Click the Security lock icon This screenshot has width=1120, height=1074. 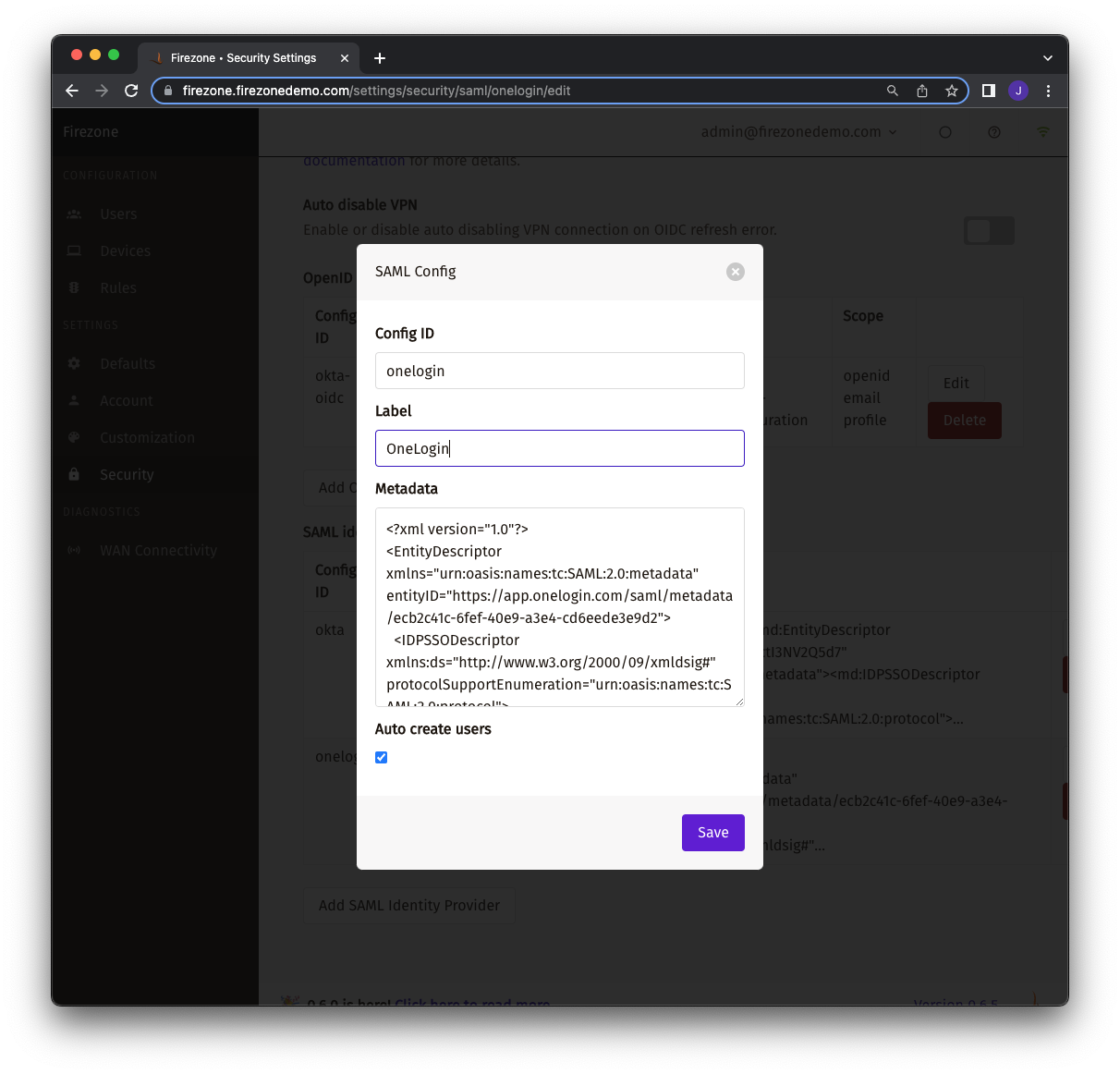click(x=74, y=475)
